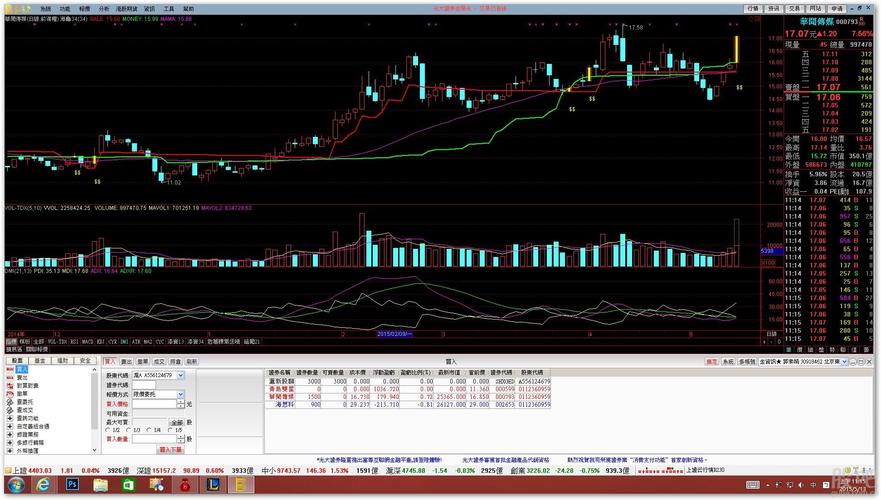Switch to the 賣出 sell tab in the trade panel
This screenshot has width=881, height=500.
pyautogui.click(x=126, y=362)
